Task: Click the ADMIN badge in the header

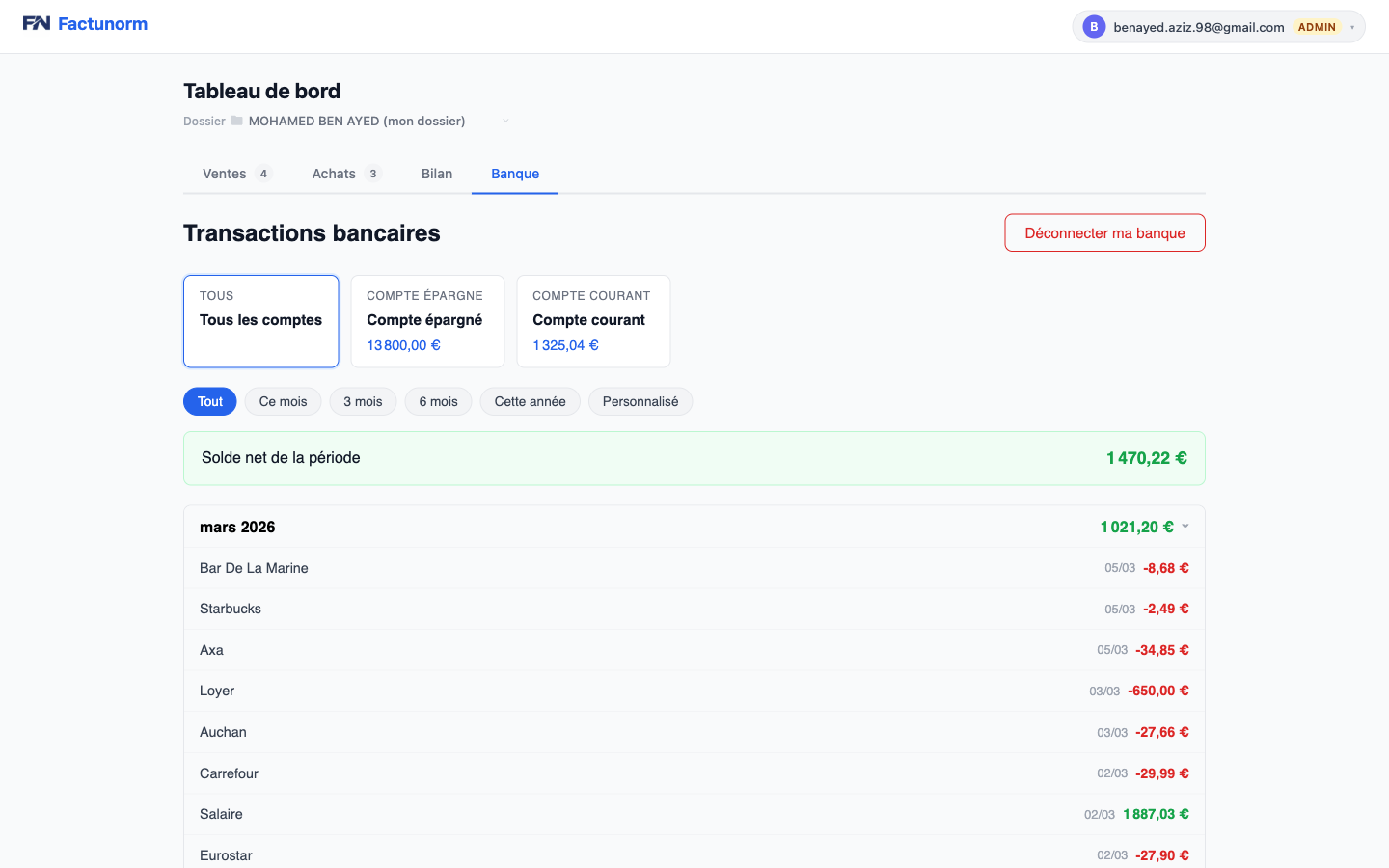Action: click(x=1316, y=26)
